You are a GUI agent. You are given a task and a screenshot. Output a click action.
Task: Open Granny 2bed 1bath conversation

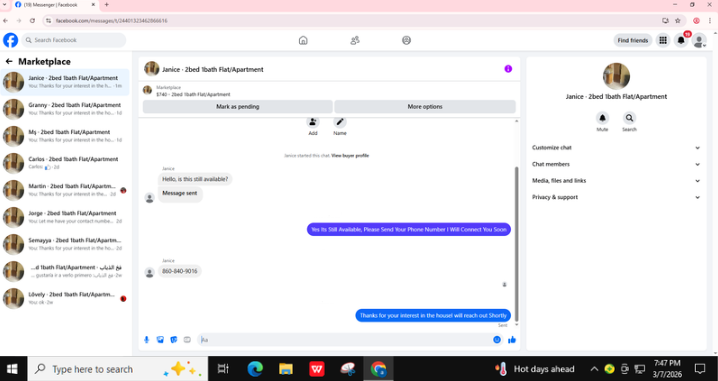[x=65, y=109]
